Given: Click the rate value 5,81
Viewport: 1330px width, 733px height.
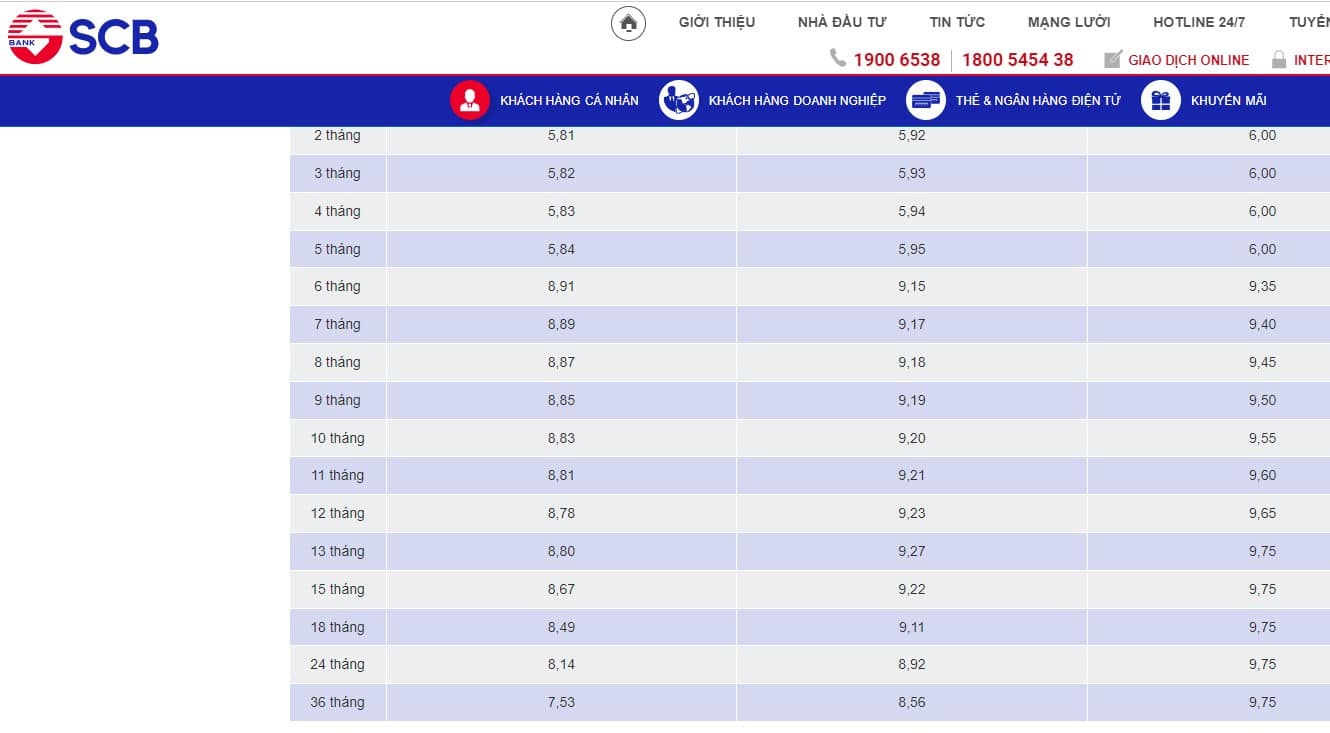Looking at the screenshot, I should pos(561,135).
